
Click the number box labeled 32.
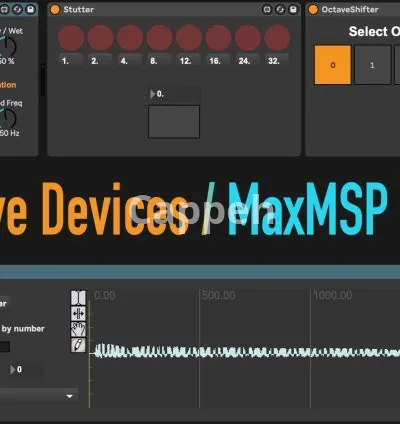[x=277, y=61]
